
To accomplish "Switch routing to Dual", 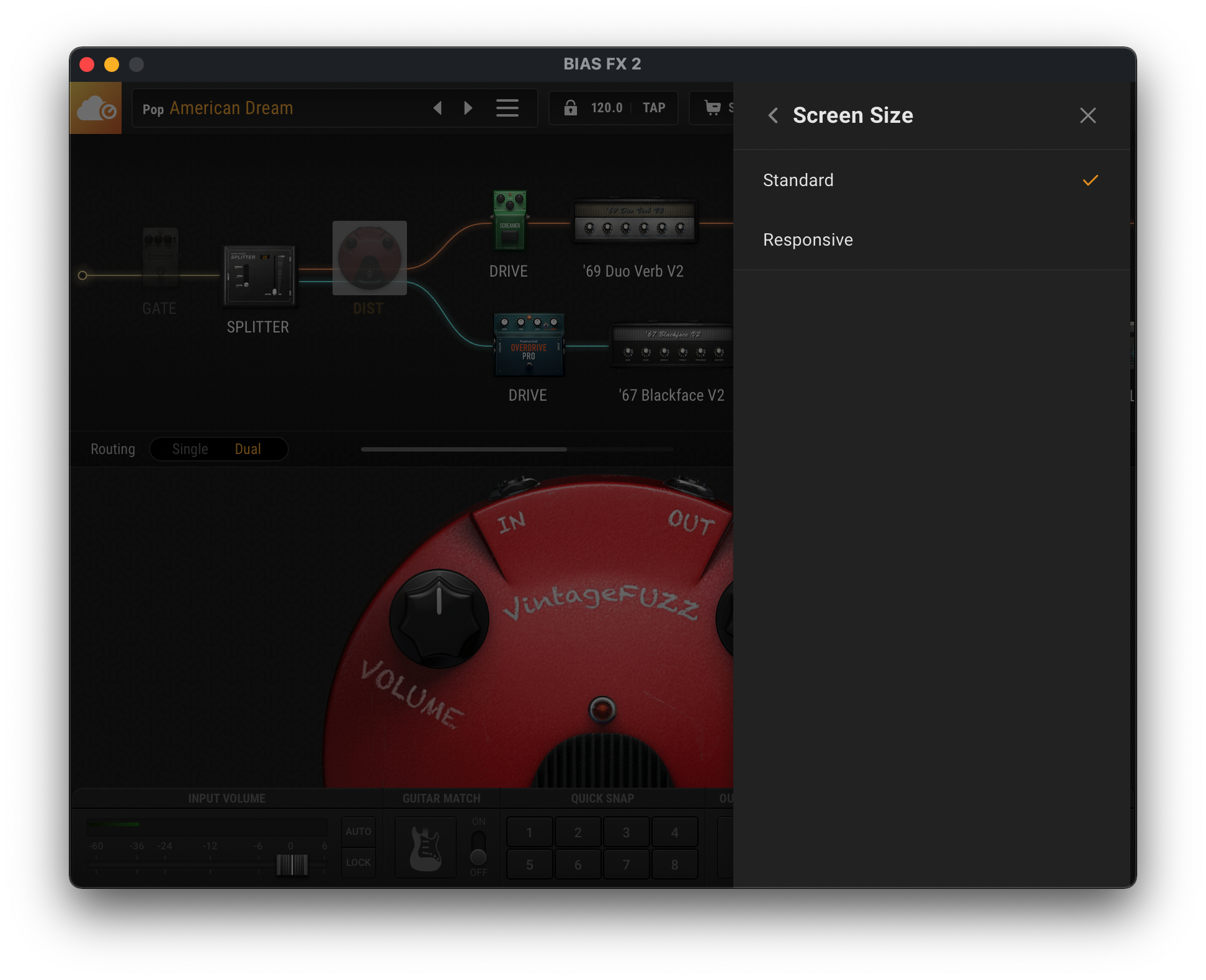I will 248,449.
